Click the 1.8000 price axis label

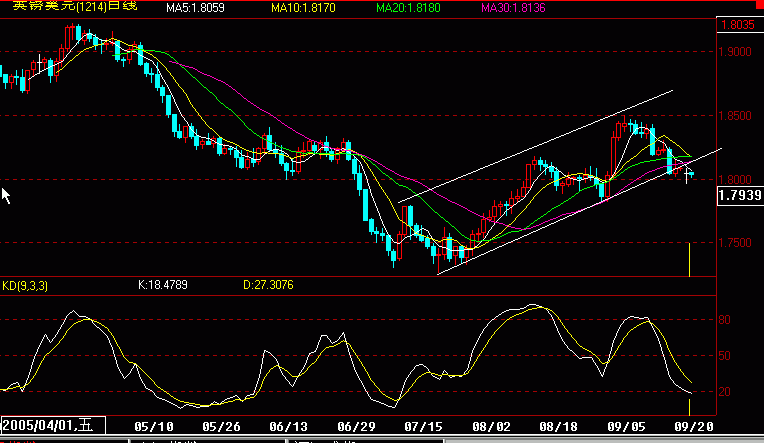click(x=735, y=180)
